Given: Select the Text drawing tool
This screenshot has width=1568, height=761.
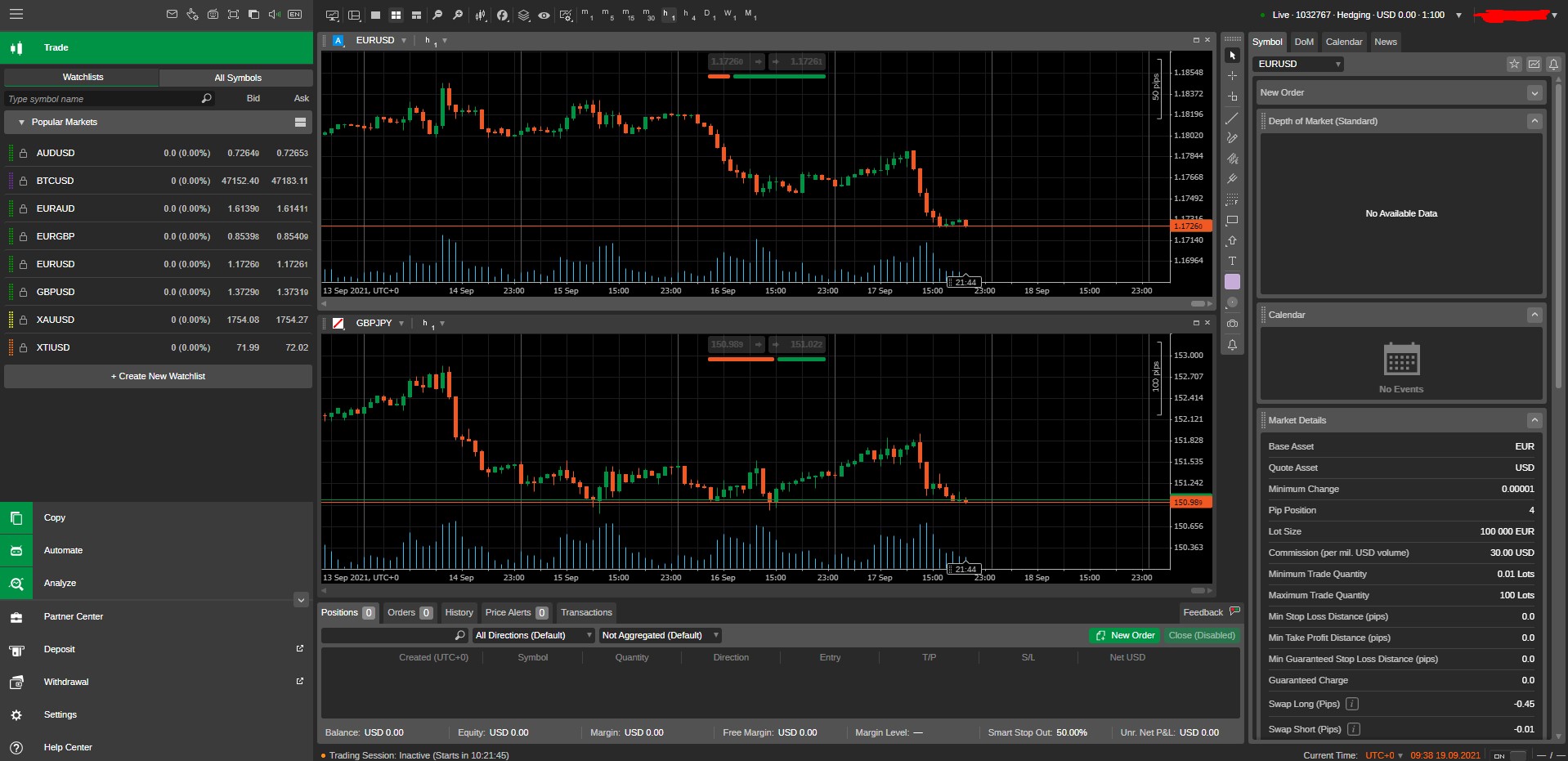Looking at the screenshot, I should pos(1233,261).
